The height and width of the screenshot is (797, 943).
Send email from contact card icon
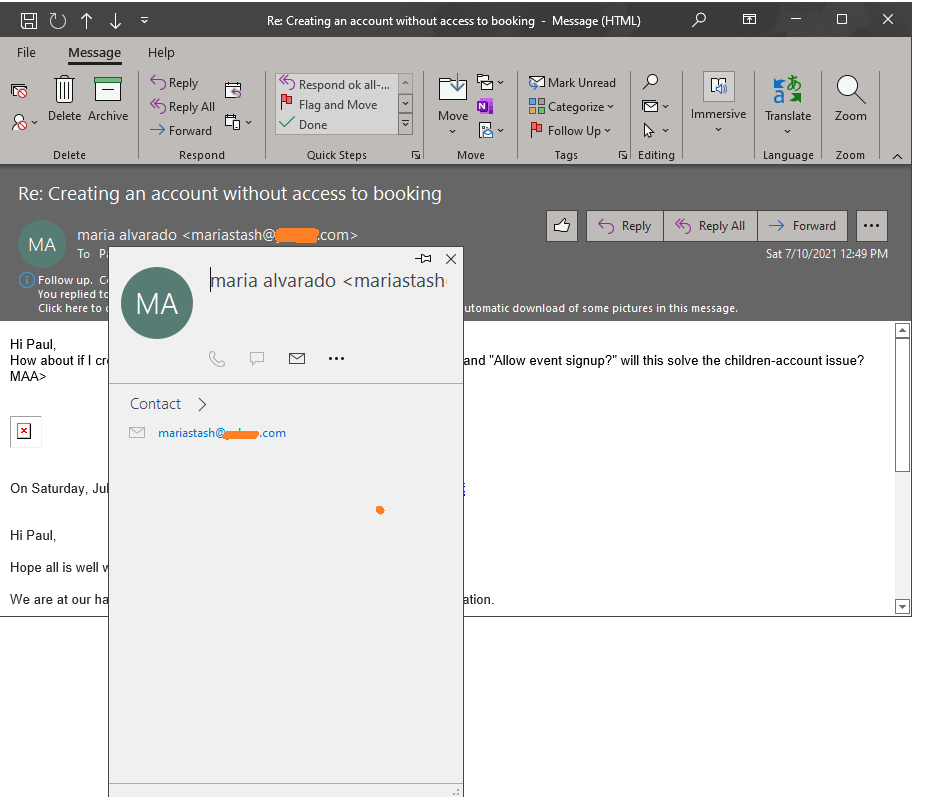[297, 358]
